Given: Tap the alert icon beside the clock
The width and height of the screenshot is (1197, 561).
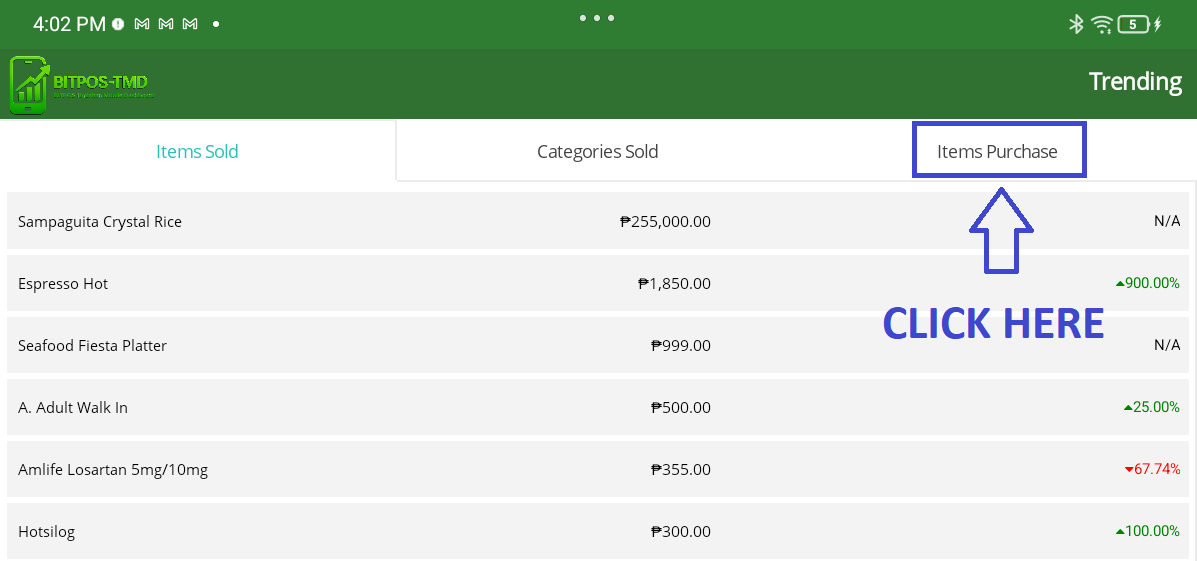Looking at the screenshot, I should 118,24.
